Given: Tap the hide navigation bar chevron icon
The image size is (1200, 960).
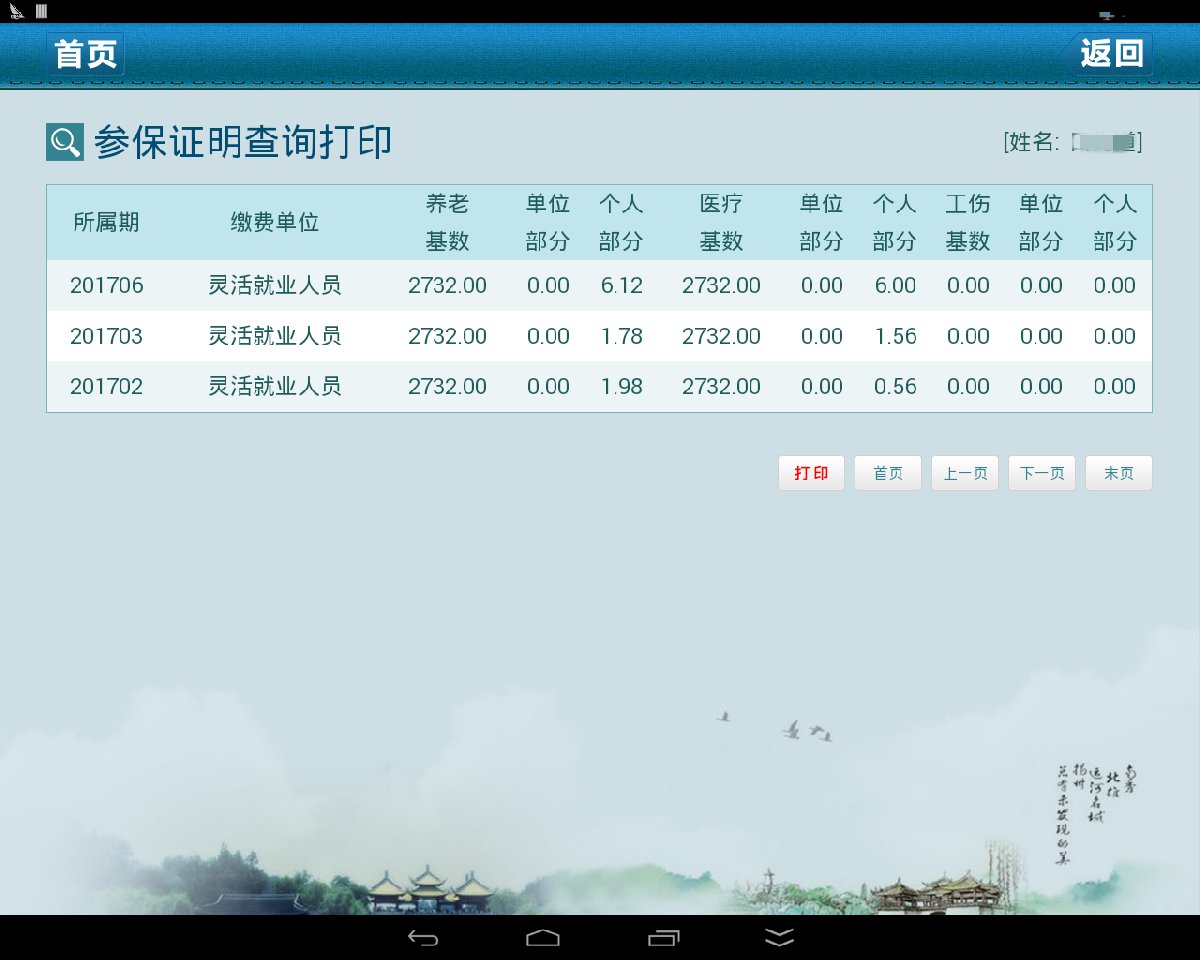Looking at the screenshot, I should (780, 938).
